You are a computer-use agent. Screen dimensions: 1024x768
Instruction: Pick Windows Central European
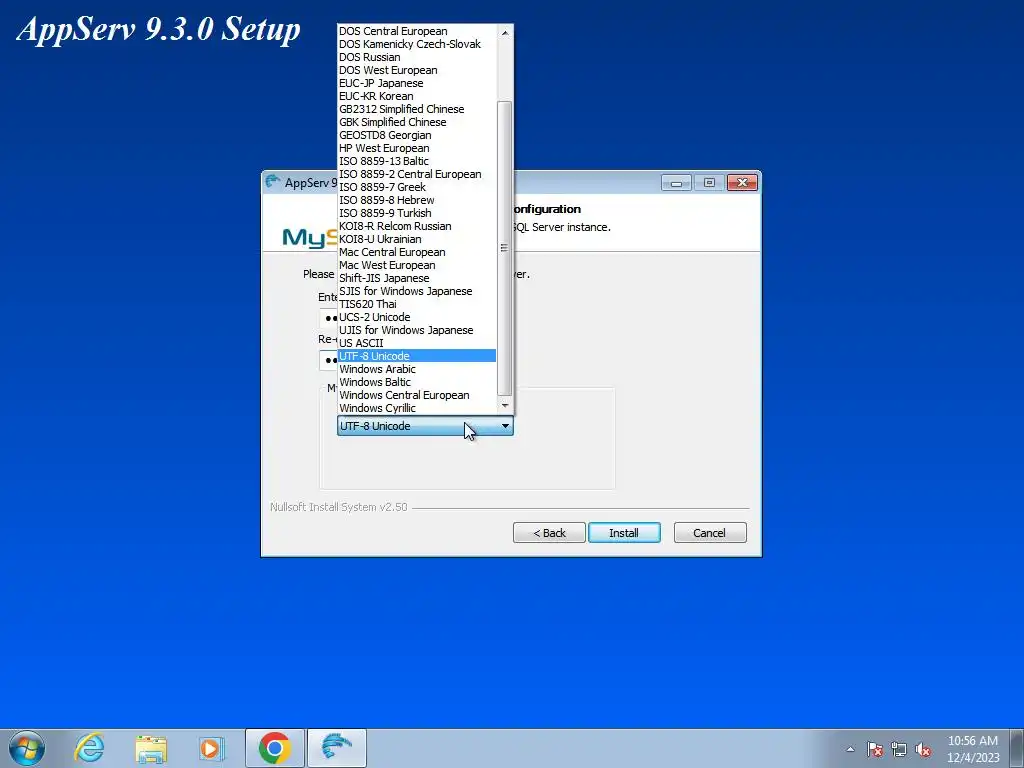[x=417, y=395]
